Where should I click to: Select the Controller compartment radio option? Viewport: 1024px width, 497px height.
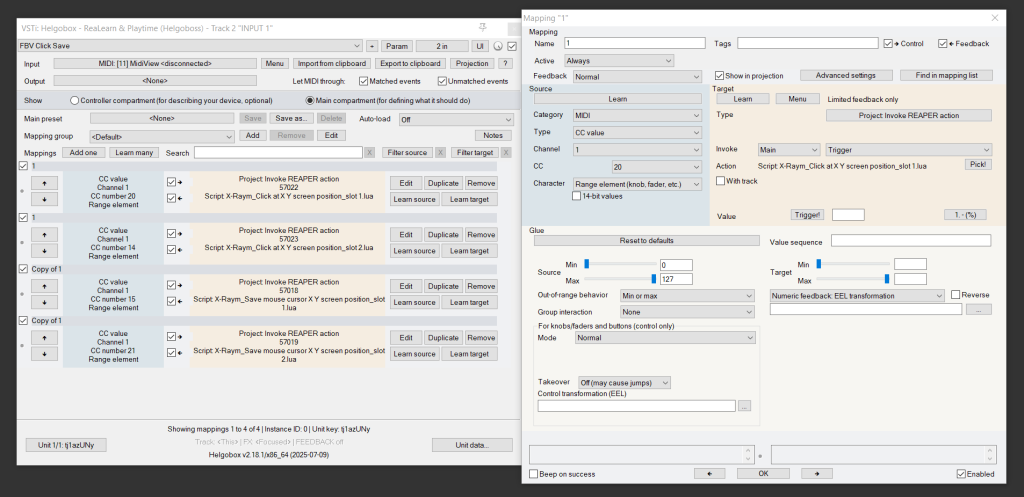click(74, 101)
